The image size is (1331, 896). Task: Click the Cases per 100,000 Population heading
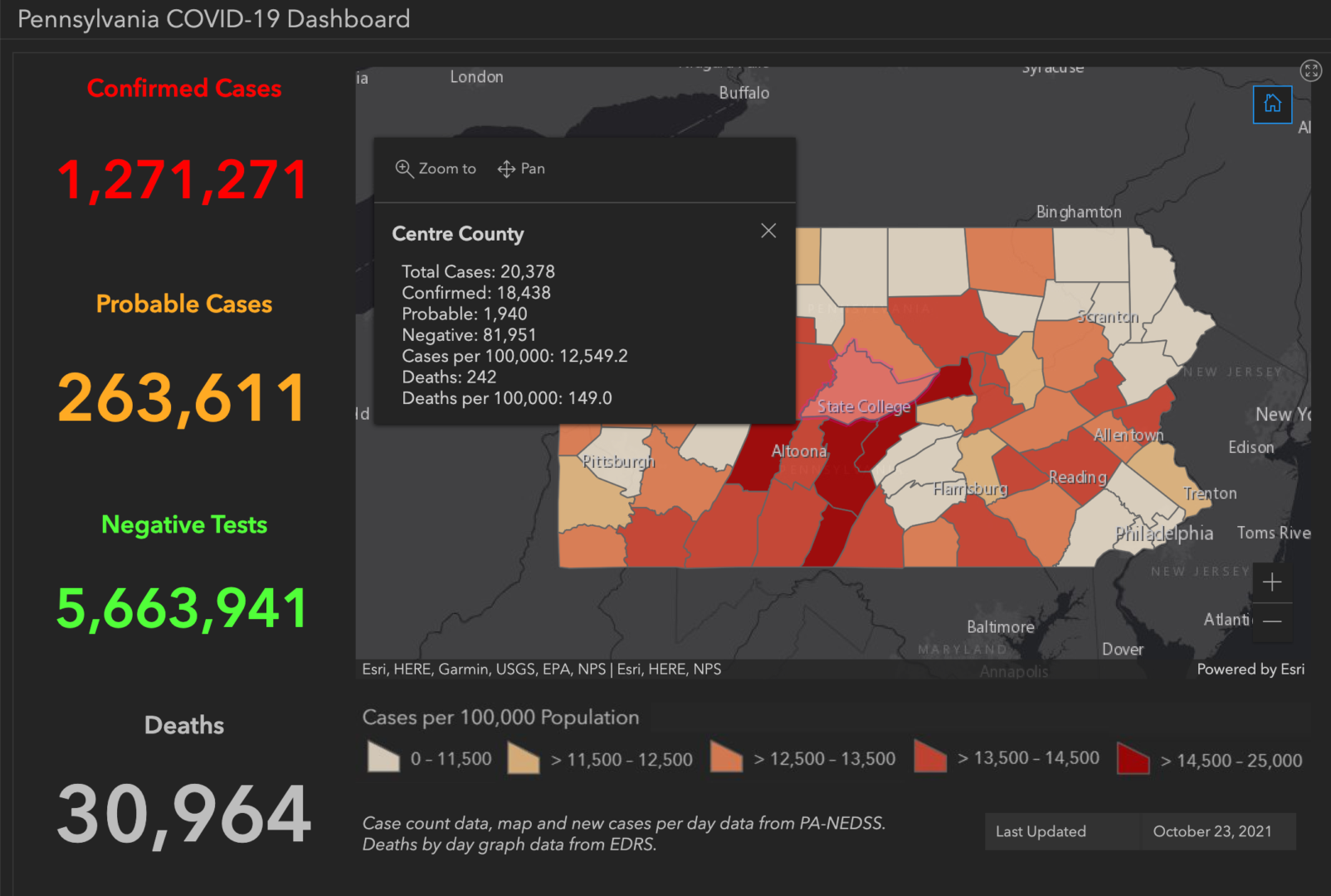click(x=500, y=718)
